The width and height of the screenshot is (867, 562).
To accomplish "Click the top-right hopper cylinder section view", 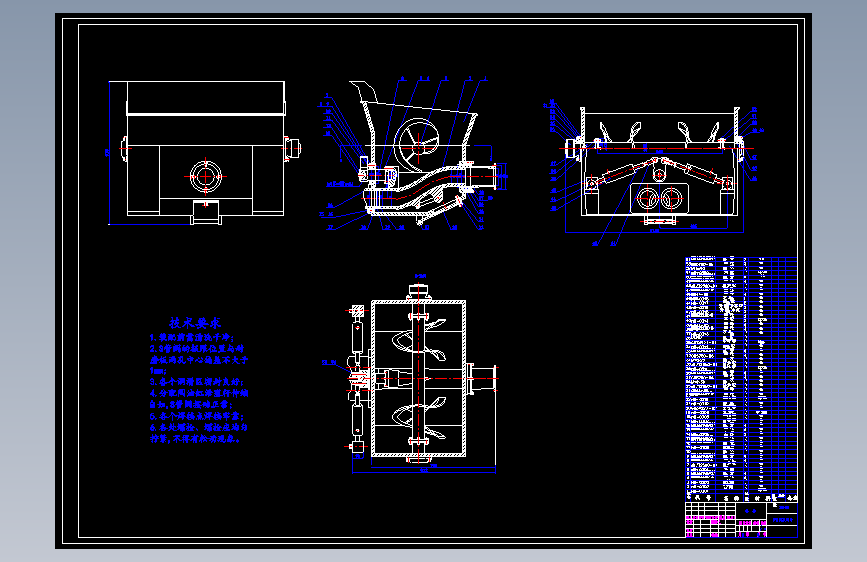I will pos(654,173).
